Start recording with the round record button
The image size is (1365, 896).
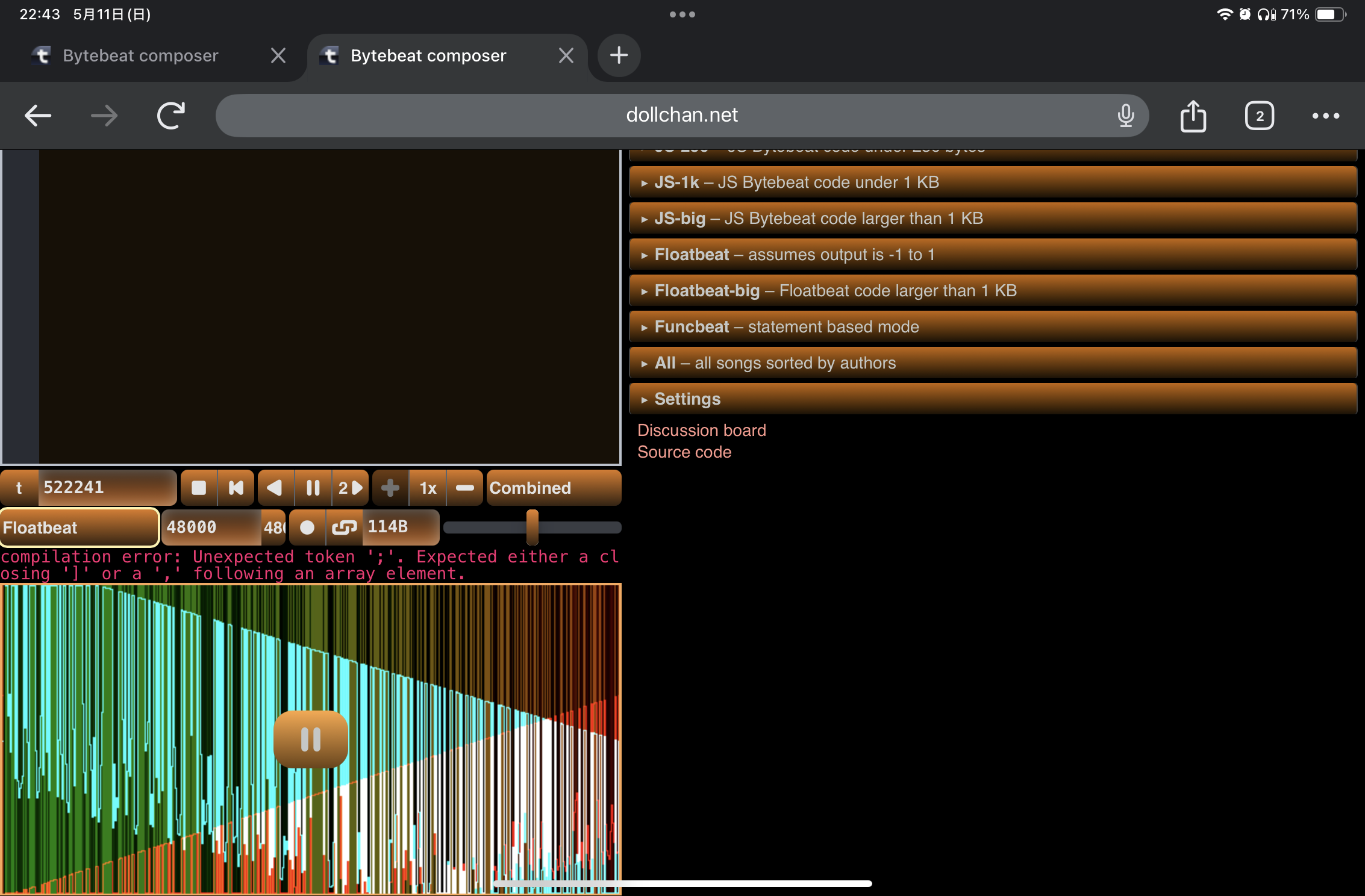click(307, 527)
